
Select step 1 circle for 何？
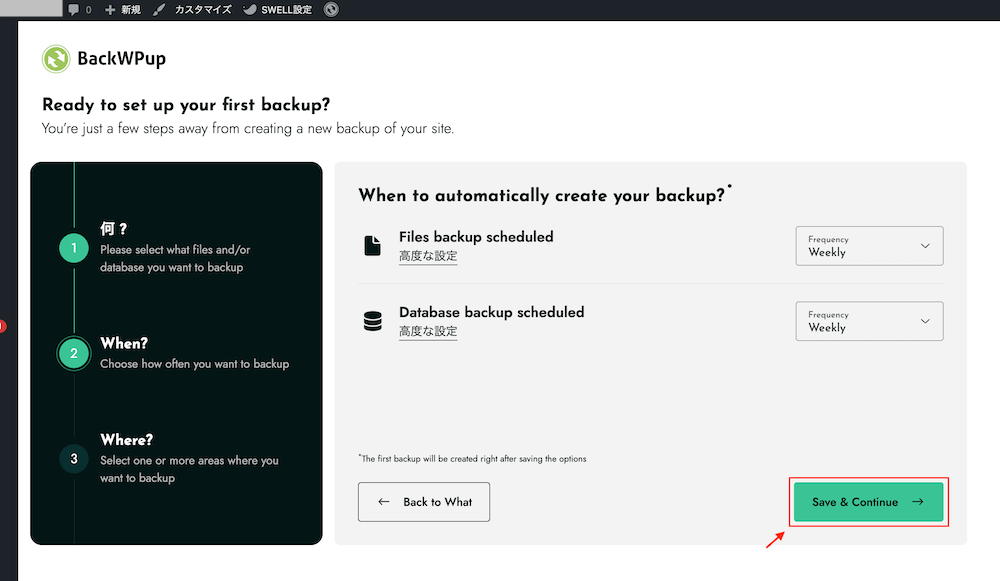click(74, 248)
